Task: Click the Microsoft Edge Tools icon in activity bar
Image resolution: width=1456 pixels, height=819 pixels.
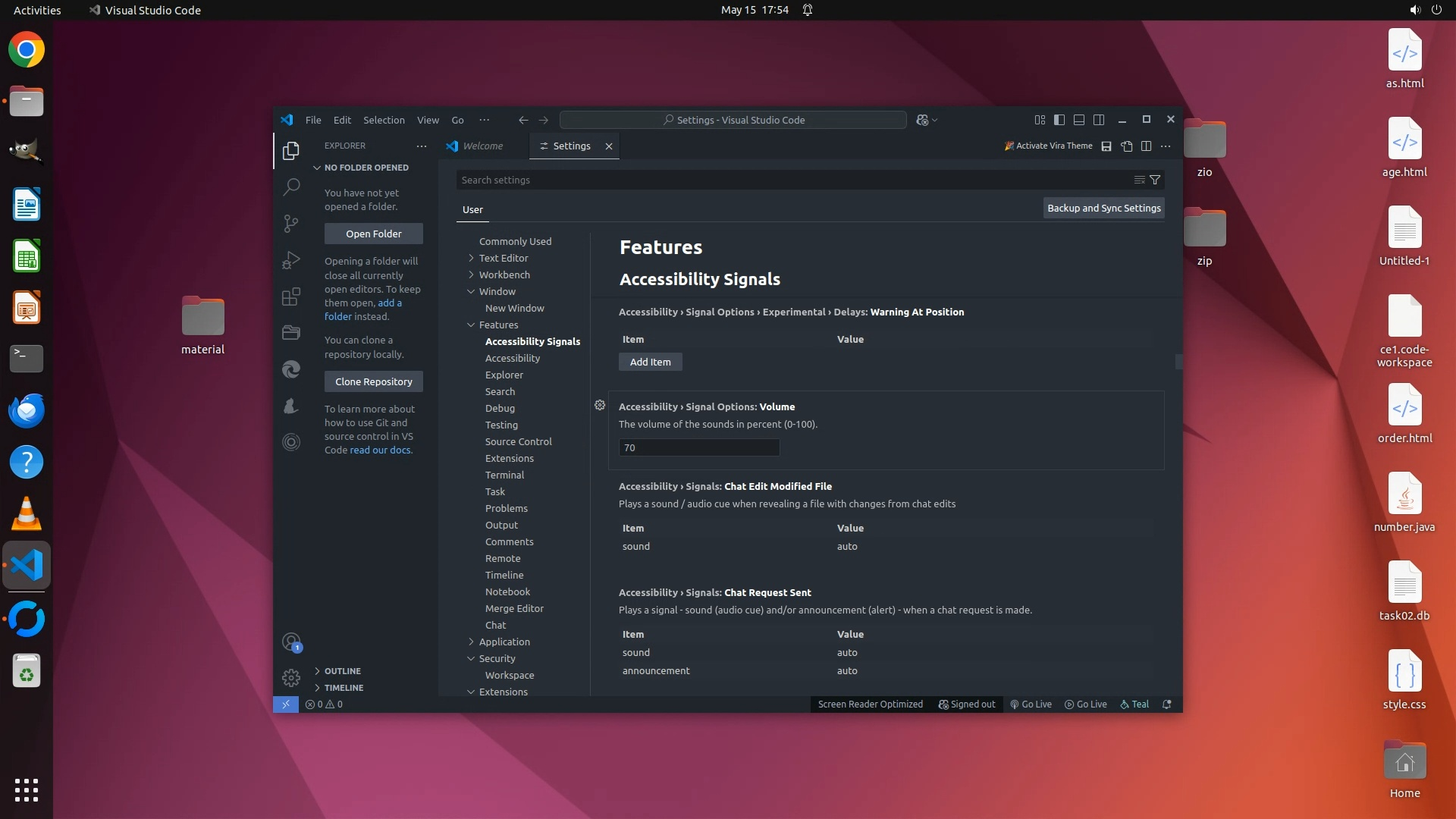Action: coord(291,369)
